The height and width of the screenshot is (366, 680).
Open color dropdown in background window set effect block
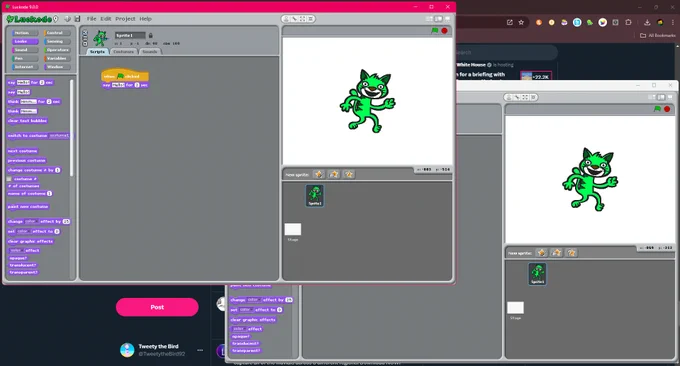(246, 310)
